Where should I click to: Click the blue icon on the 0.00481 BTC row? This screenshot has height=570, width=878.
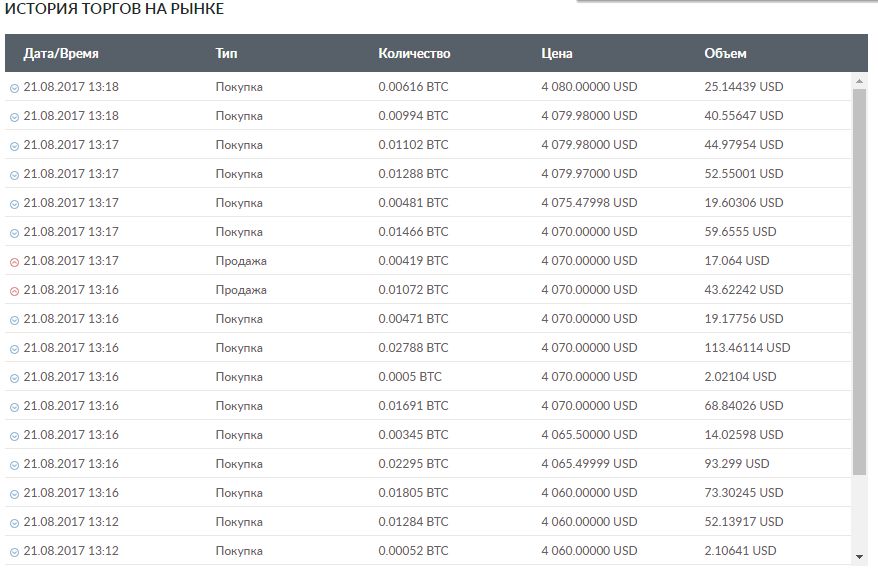click(x=14, y=204)
